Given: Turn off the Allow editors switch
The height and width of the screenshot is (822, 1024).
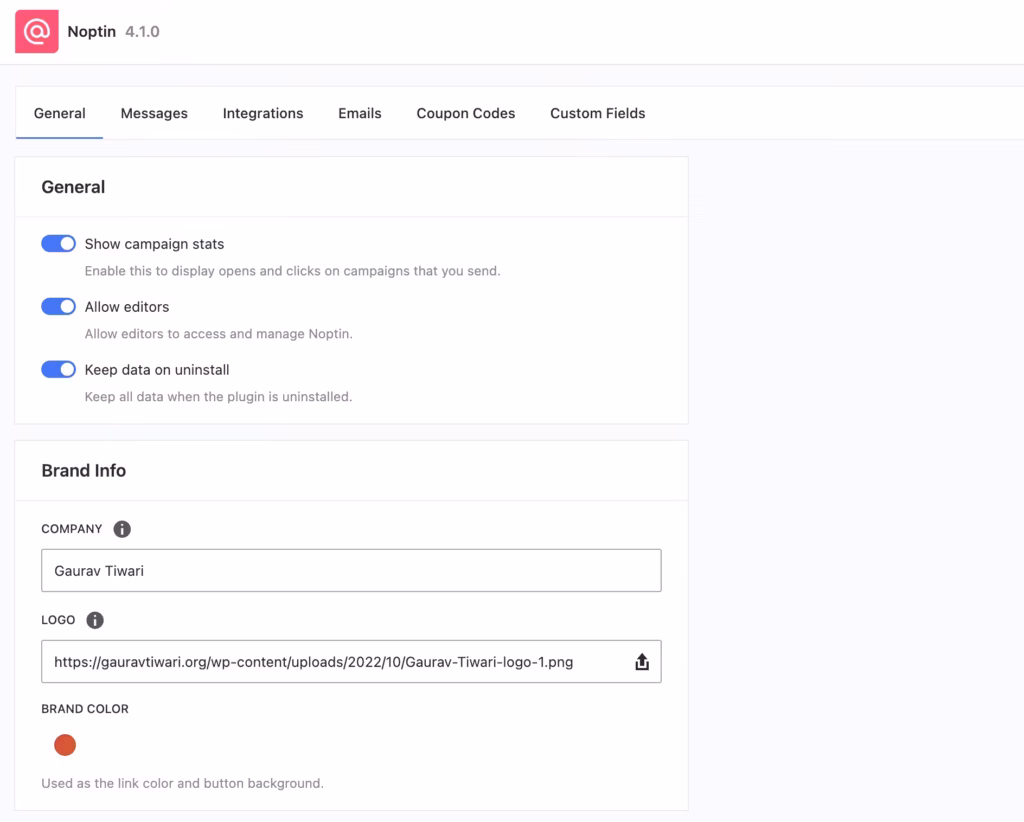Looking at the screenshot, I should point(58,306).
